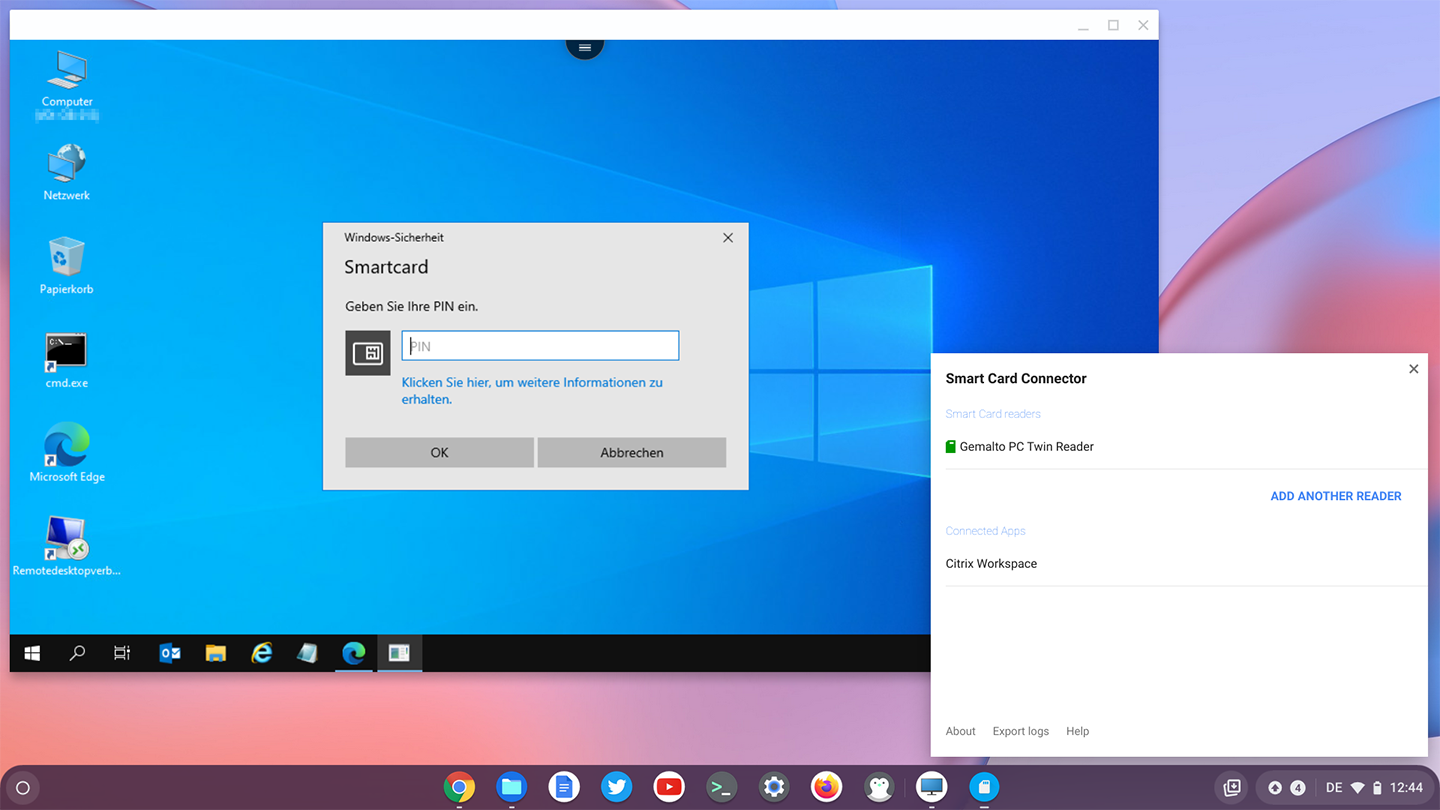Click the smartcard icon in the PIN dialog
This screenshot has height=810, width=1440.
(x=368, y=353)
